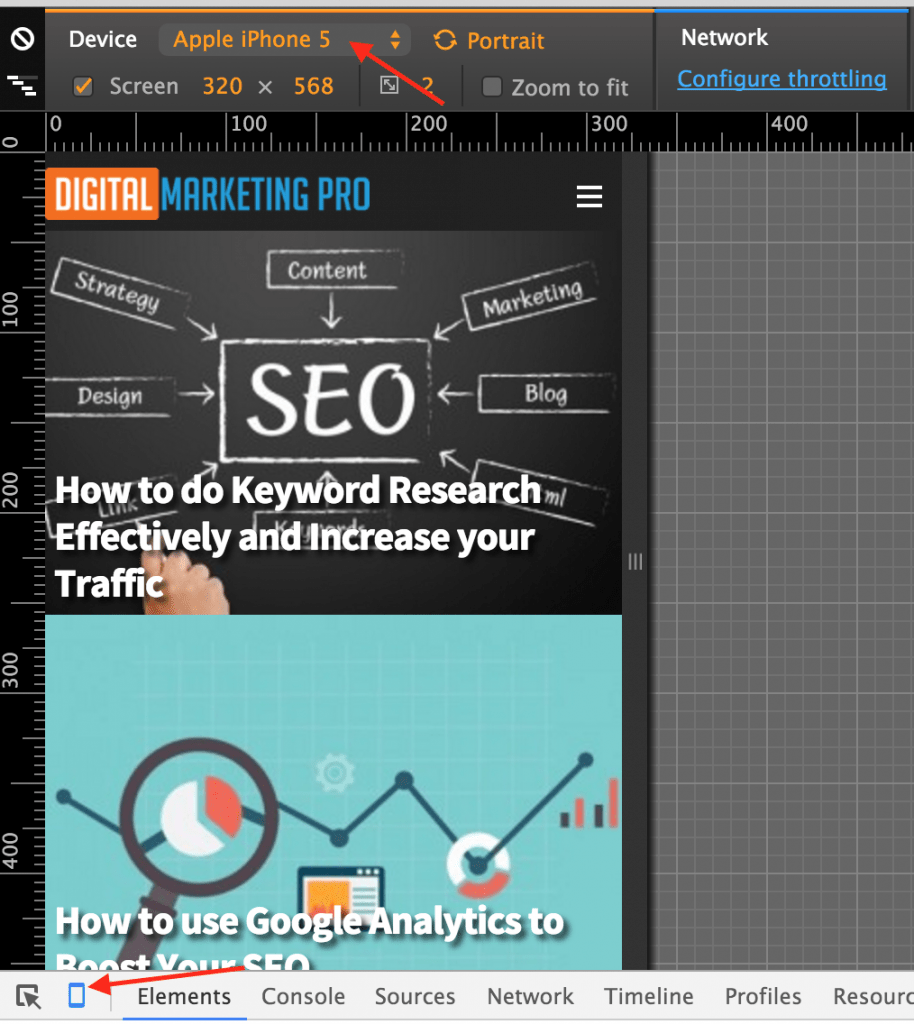Screen dimensions: 914x1024
Task: Click the Digital Marketing Pro logo
Action: coord(208,194)
